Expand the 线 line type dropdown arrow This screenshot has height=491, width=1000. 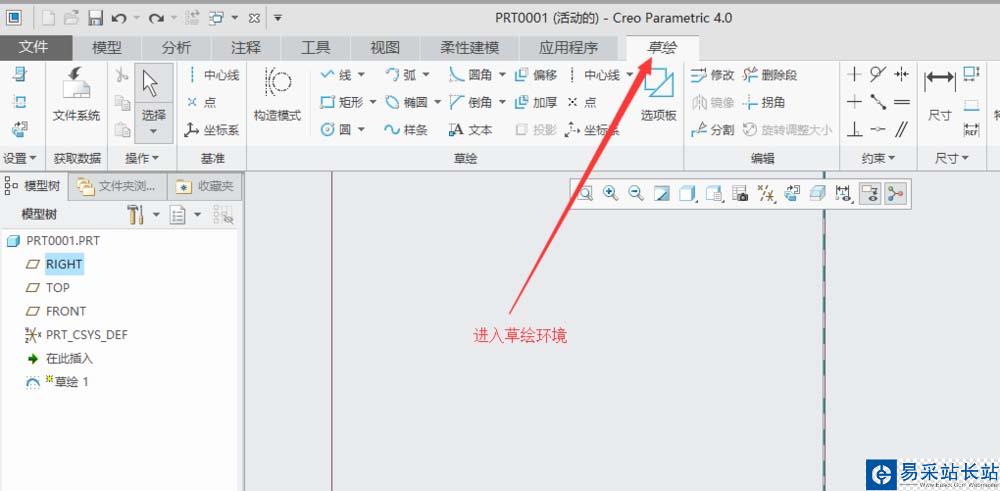tap(361, 75)
